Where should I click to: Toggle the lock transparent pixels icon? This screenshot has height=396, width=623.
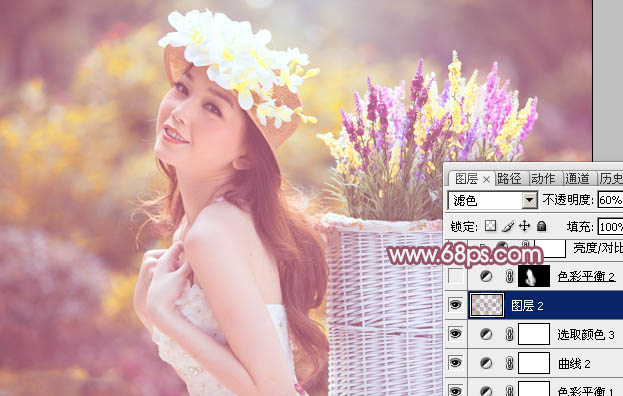(x=491, y=226)
